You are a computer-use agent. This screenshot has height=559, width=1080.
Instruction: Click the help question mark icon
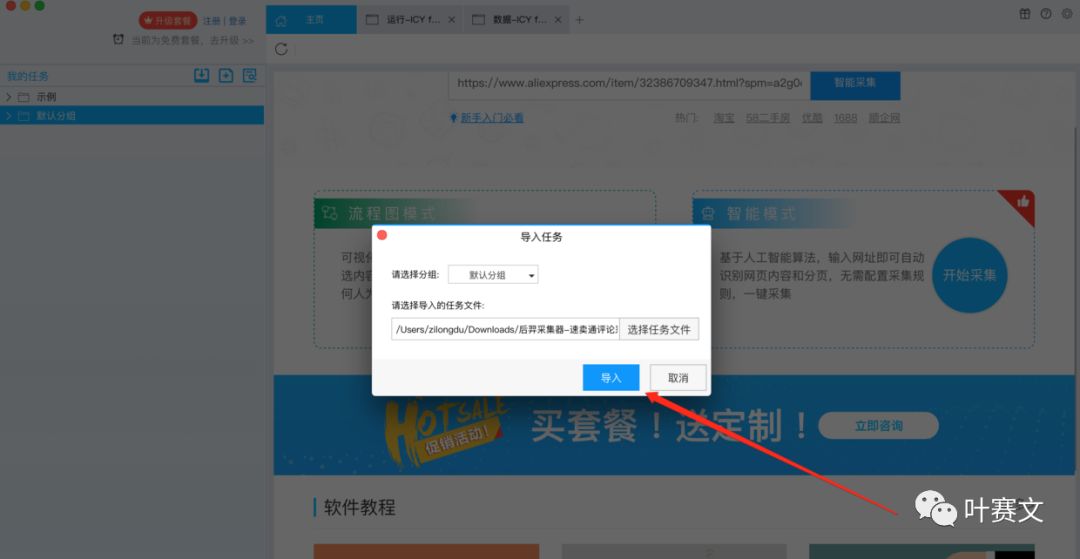[x=1046, y=14]
